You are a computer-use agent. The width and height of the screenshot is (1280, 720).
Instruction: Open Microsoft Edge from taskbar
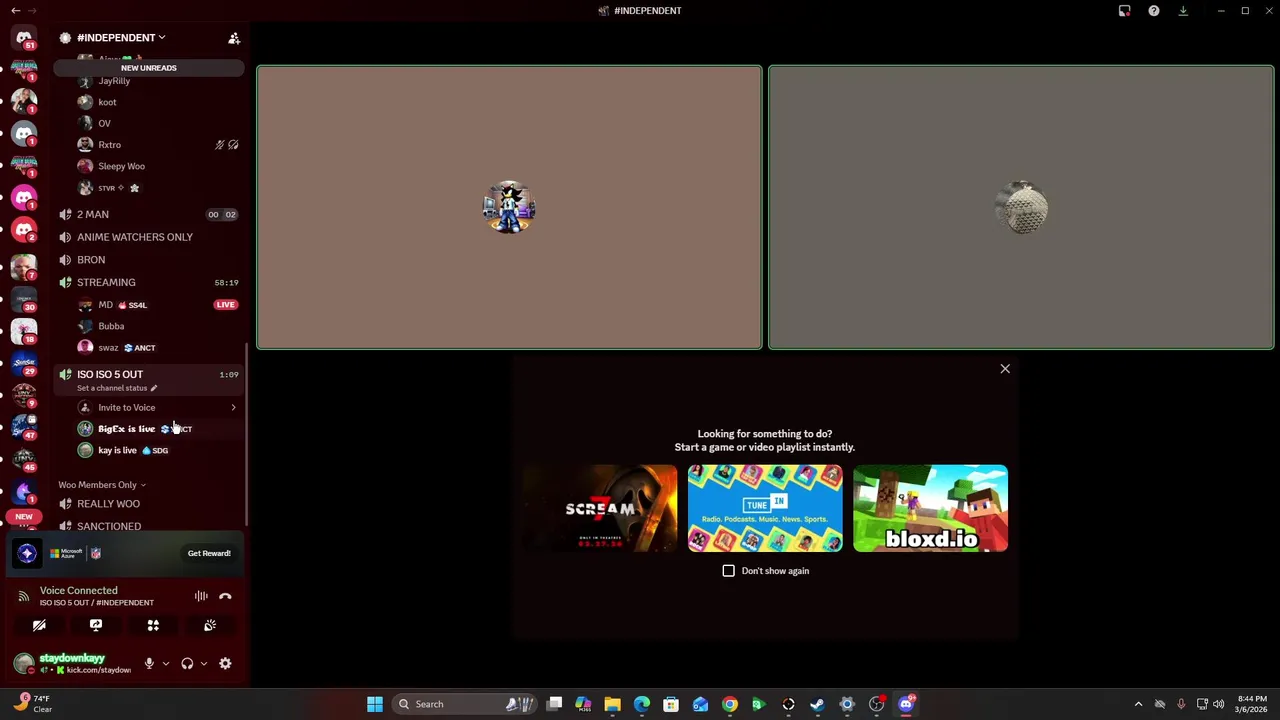coord(642,704)
